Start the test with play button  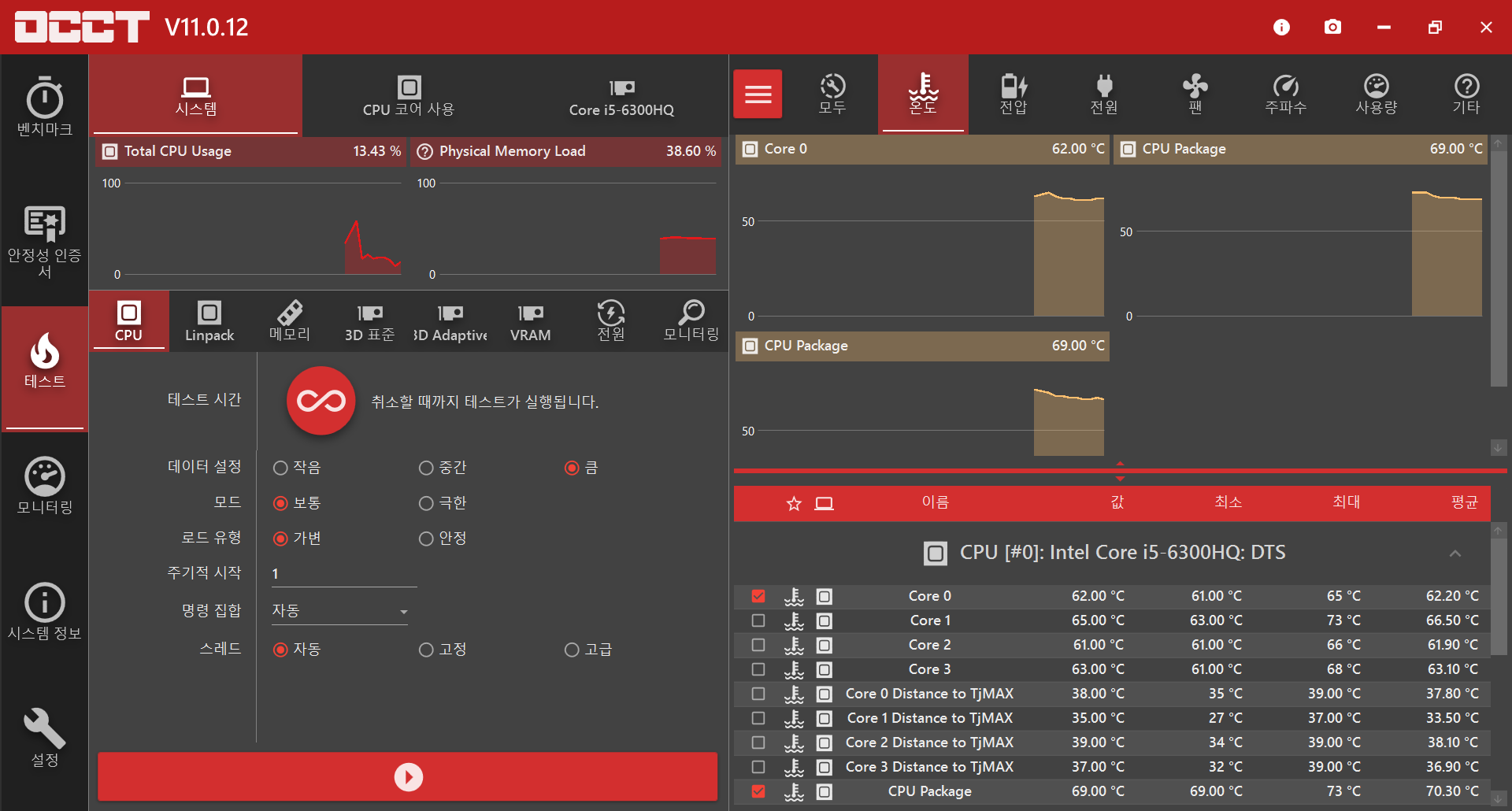click(x=408, y=777)
